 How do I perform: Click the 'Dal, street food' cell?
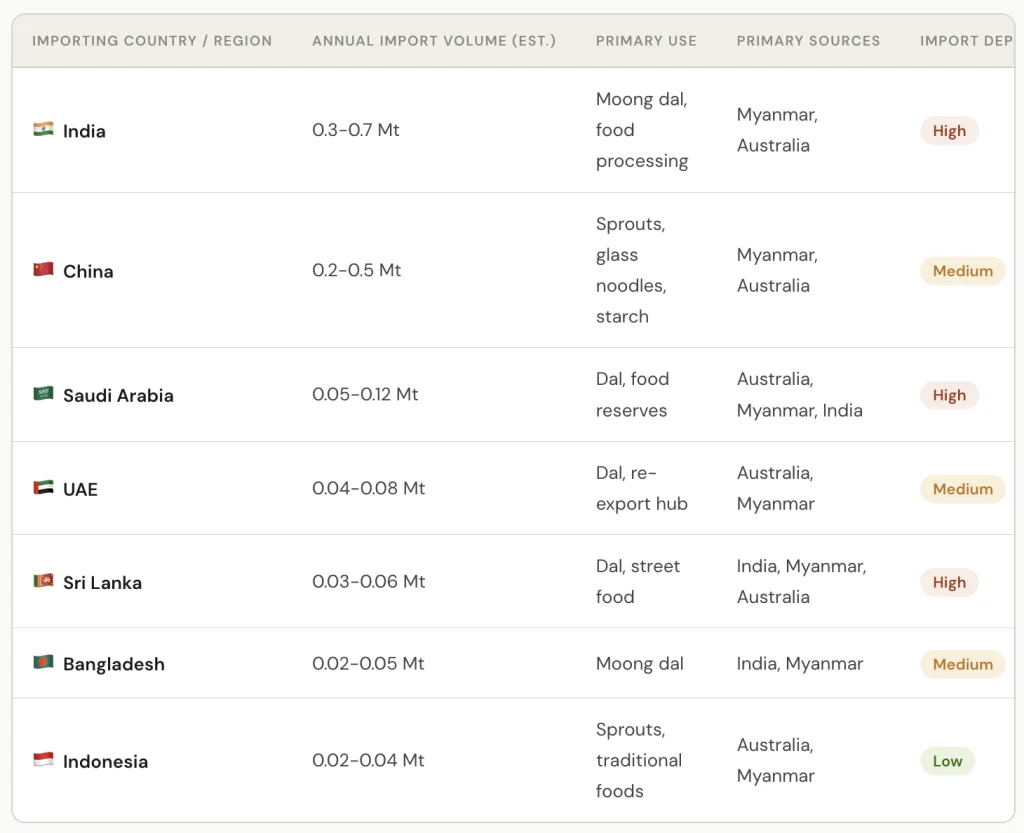[637, 582]
